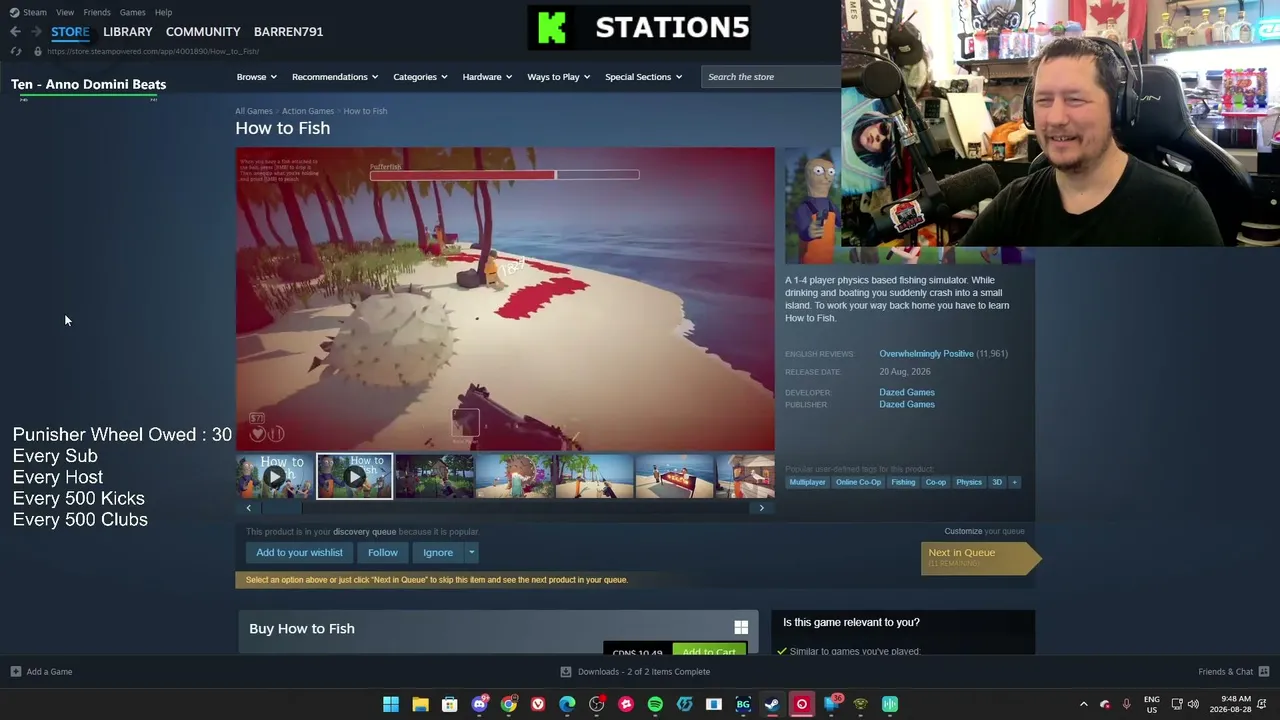Image resolution: width=1280 pixels, height=720 pixels.
Task: Switch to the COMMUNITY tab
Action: tap(203, 32)
